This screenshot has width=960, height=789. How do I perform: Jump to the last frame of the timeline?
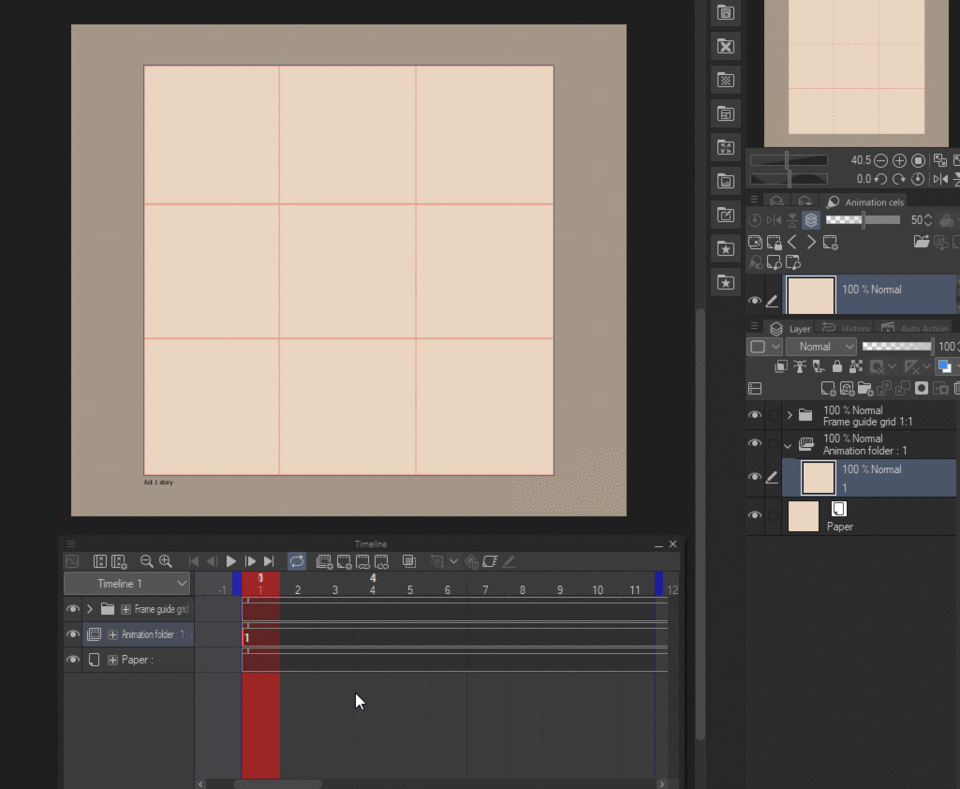click(269, 562)
